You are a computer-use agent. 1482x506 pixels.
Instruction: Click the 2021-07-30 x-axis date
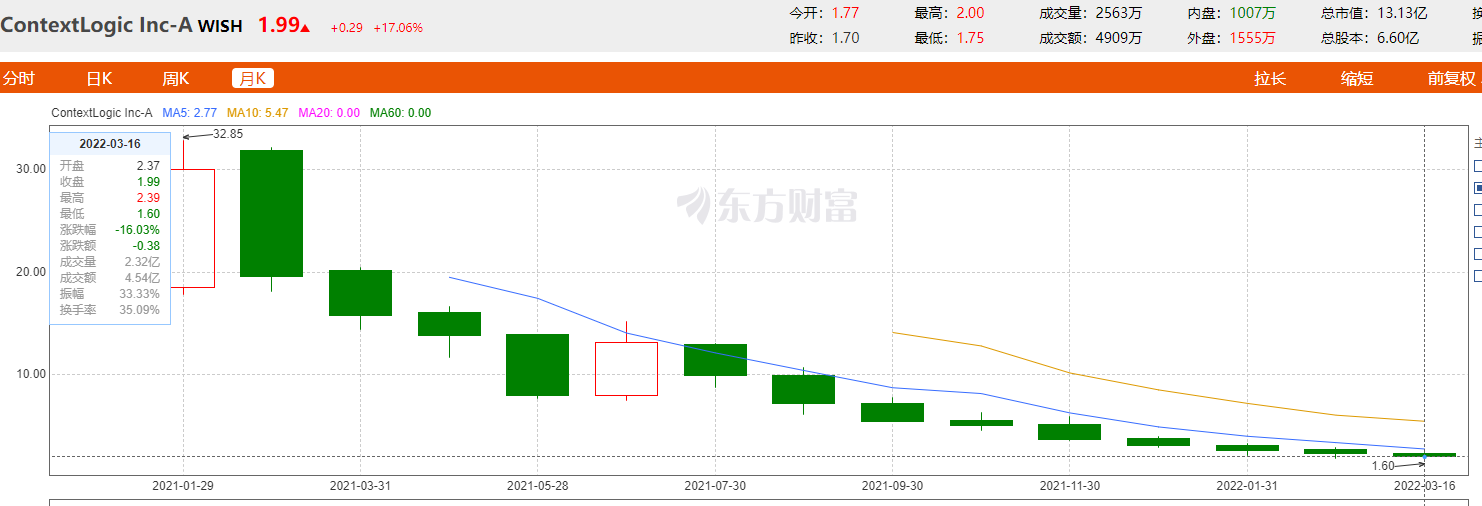pos(714,486)
